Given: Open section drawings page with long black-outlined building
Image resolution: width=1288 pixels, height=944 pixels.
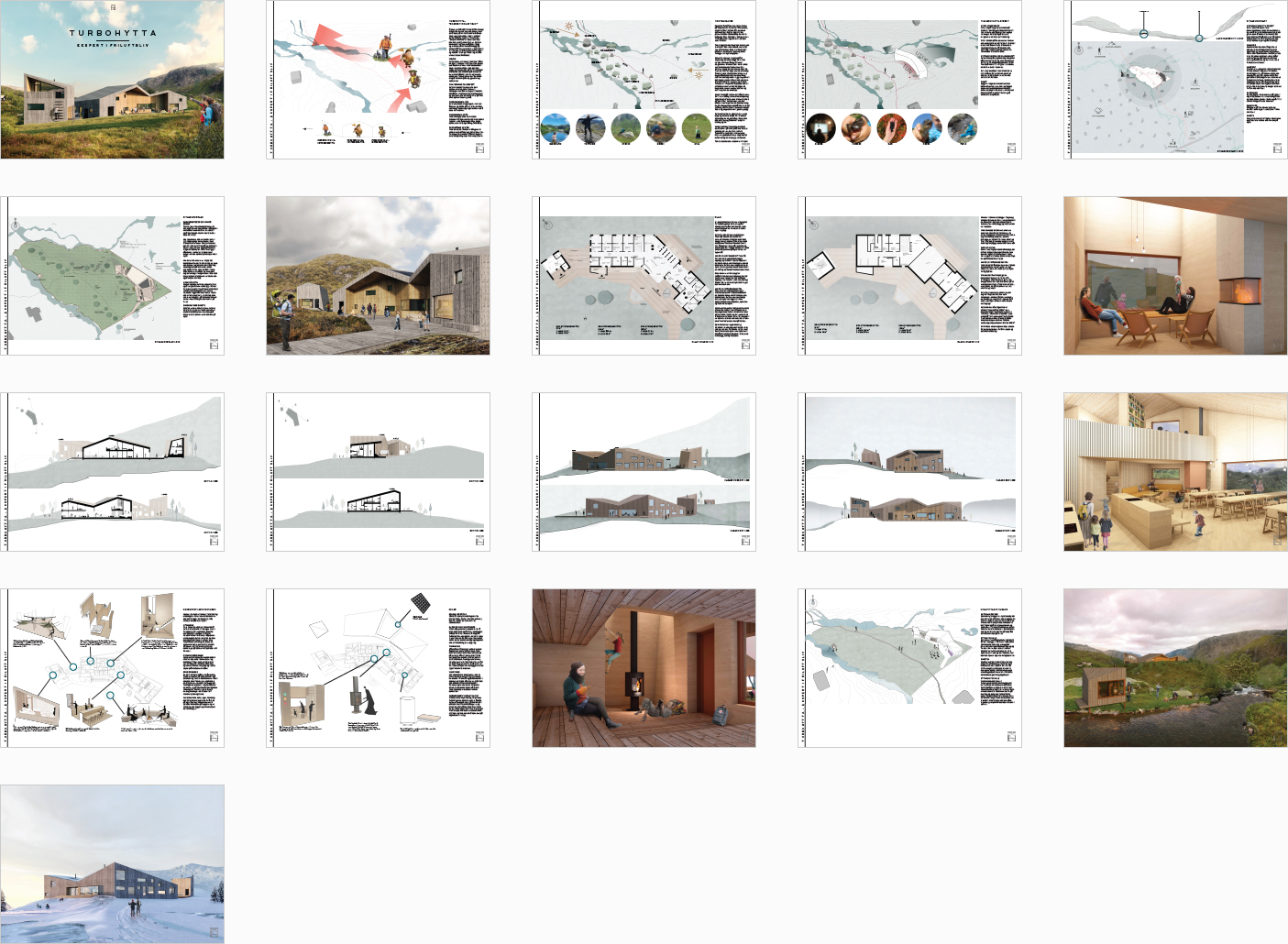Looking at the screenshot, I should [112, 472].
